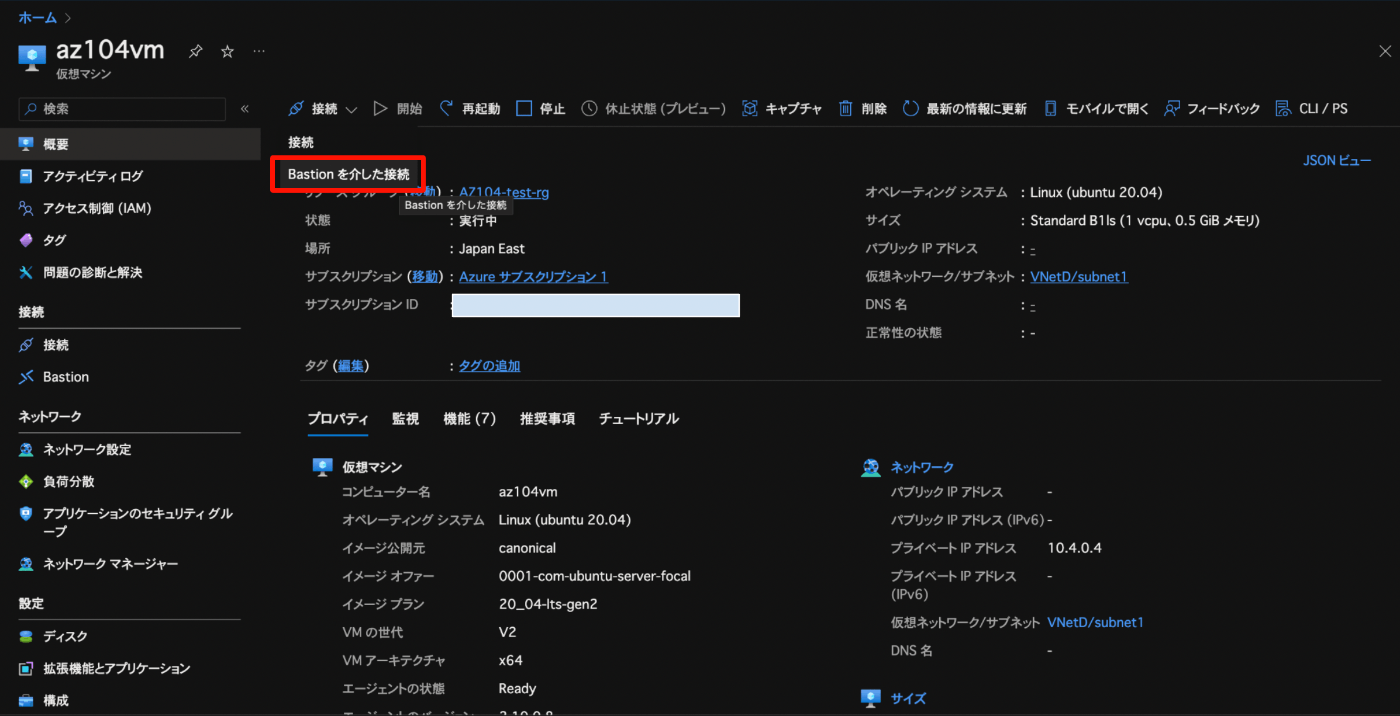1400x716 pixels.
Task: Select the Japan East location value
Action: (x=492, y=248)
